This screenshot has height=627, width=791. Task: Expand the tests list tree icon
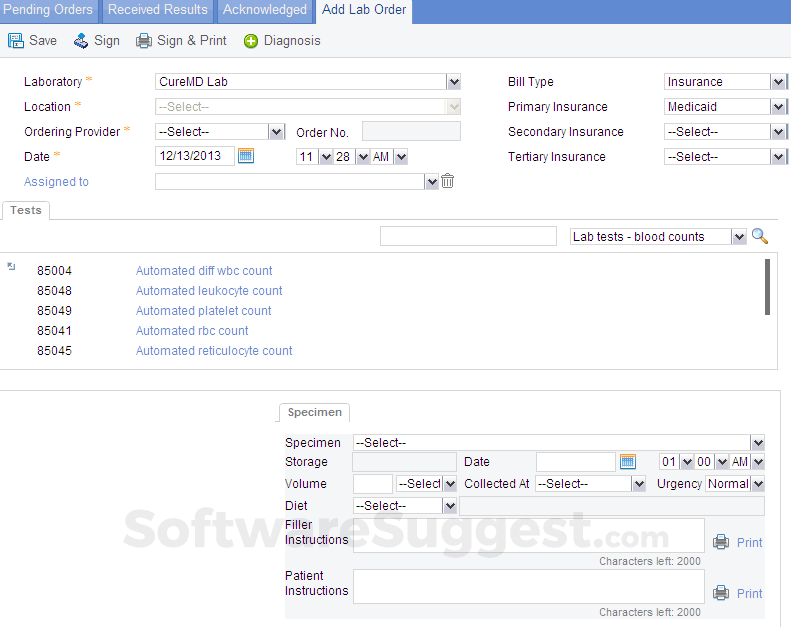point(11,266)
